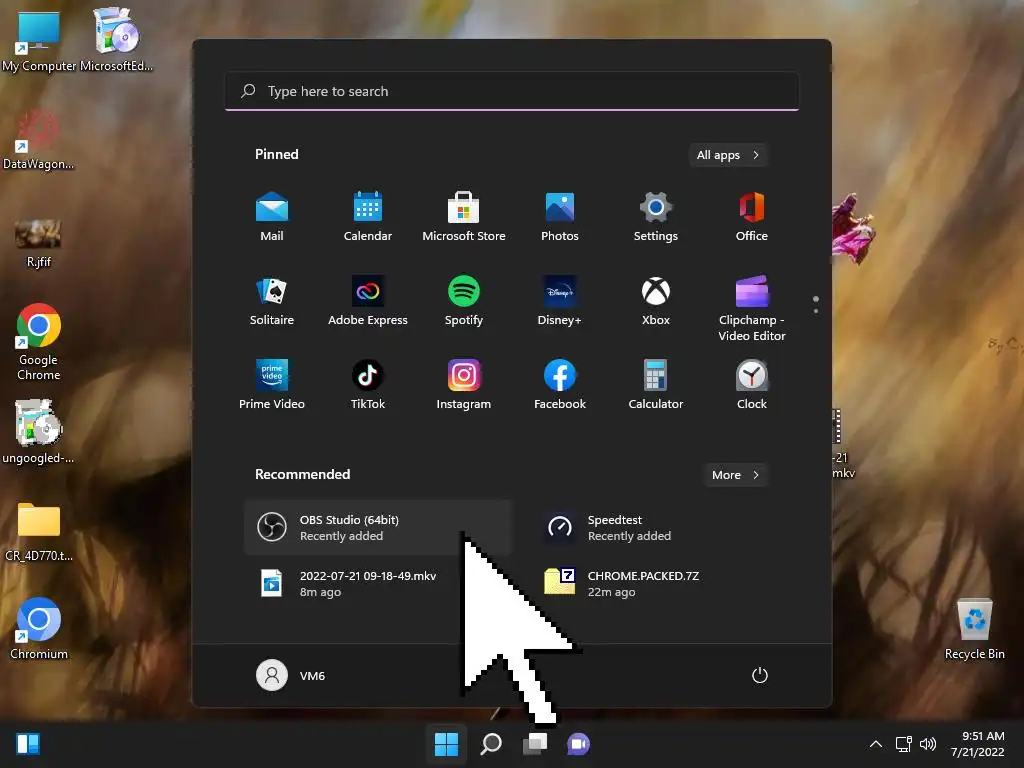This screenshot has width=1024, height=768.
Task: Open recommended OBS Studio (64bit)
Action: [377, 528]
